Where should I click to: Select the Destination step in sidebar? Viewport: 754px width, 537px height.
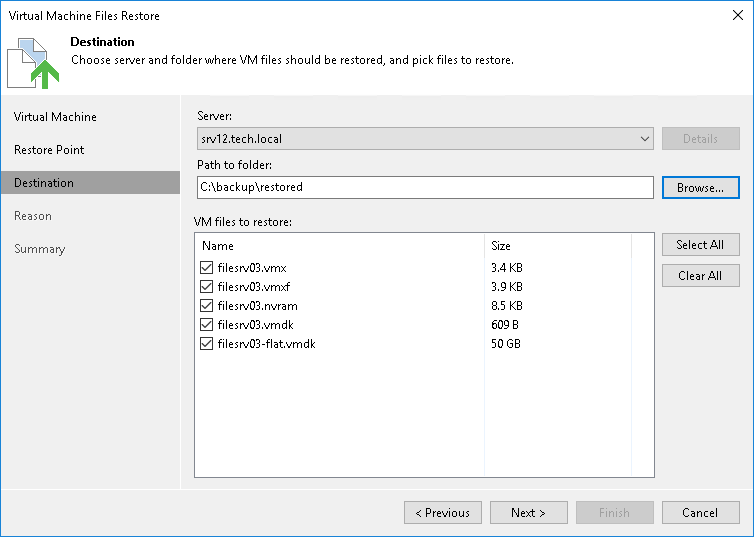(x=90, y=183)
